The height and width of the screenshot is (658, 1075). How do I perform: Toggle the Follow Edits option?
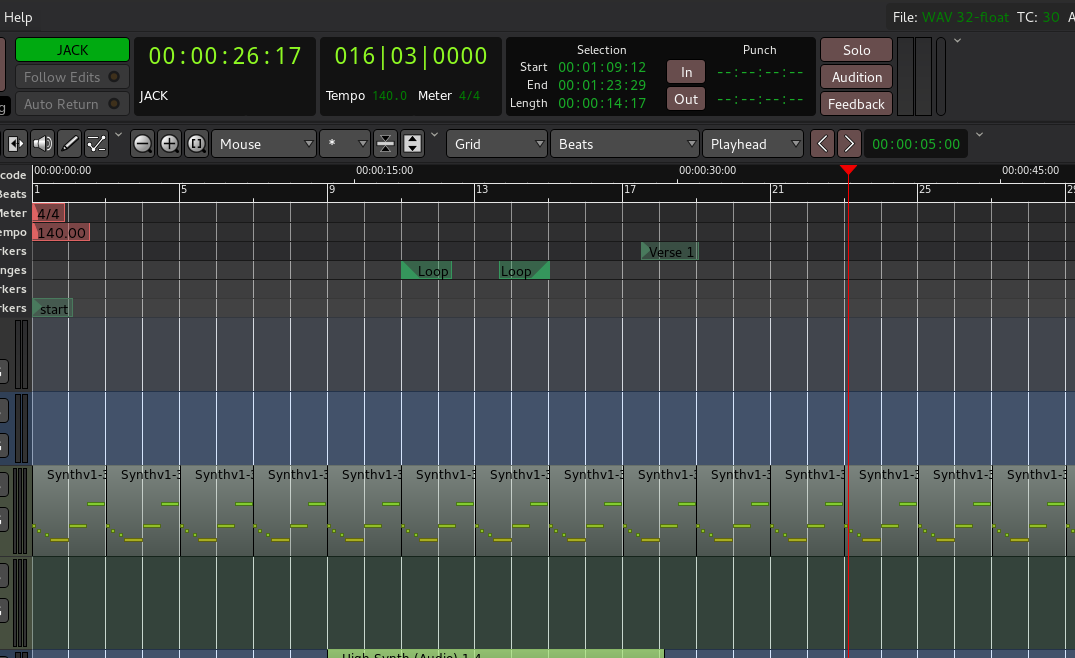pos(72,77)
